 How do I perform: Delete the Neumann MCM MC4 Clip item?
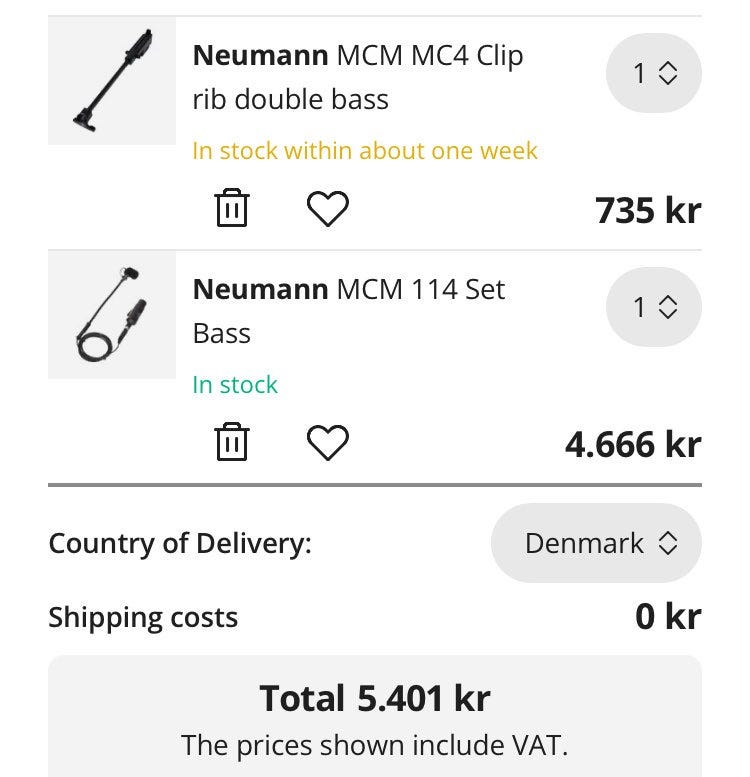231,208
